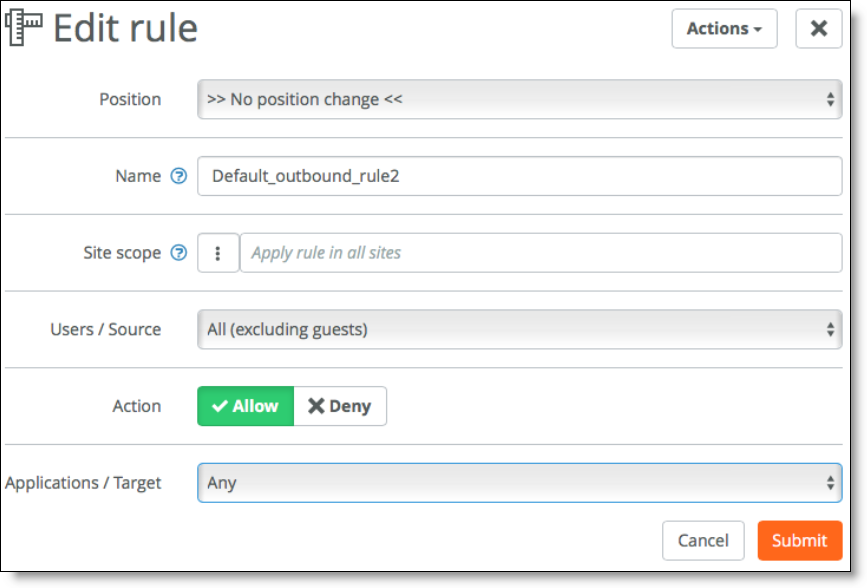Screen dimensions: 867x588
Task: Click the three-dot Site scope picker button
Action: coord(218,253)
